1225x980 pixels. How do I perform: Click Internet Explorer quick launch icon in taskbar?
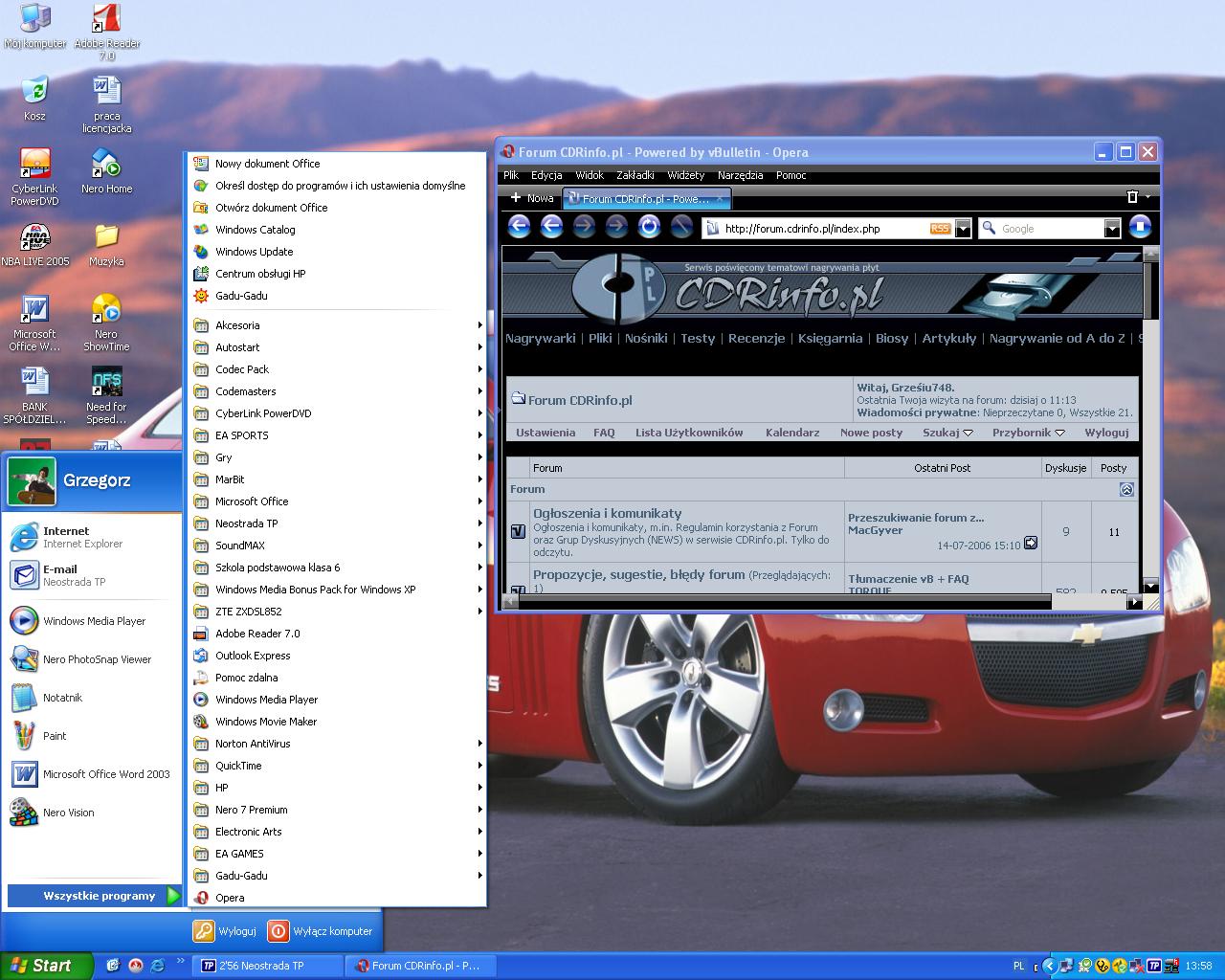(x=158, y=966)
